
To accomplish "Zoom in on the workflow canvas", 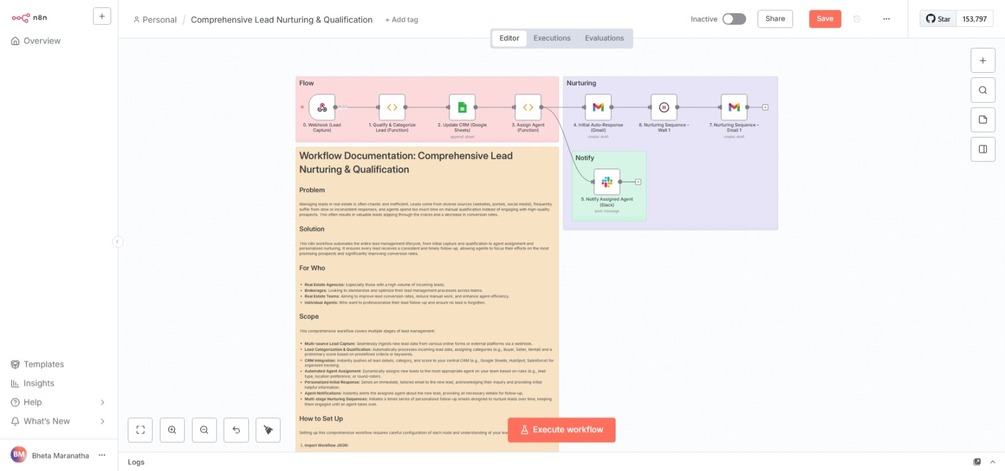I will click(x=172, y=430).
